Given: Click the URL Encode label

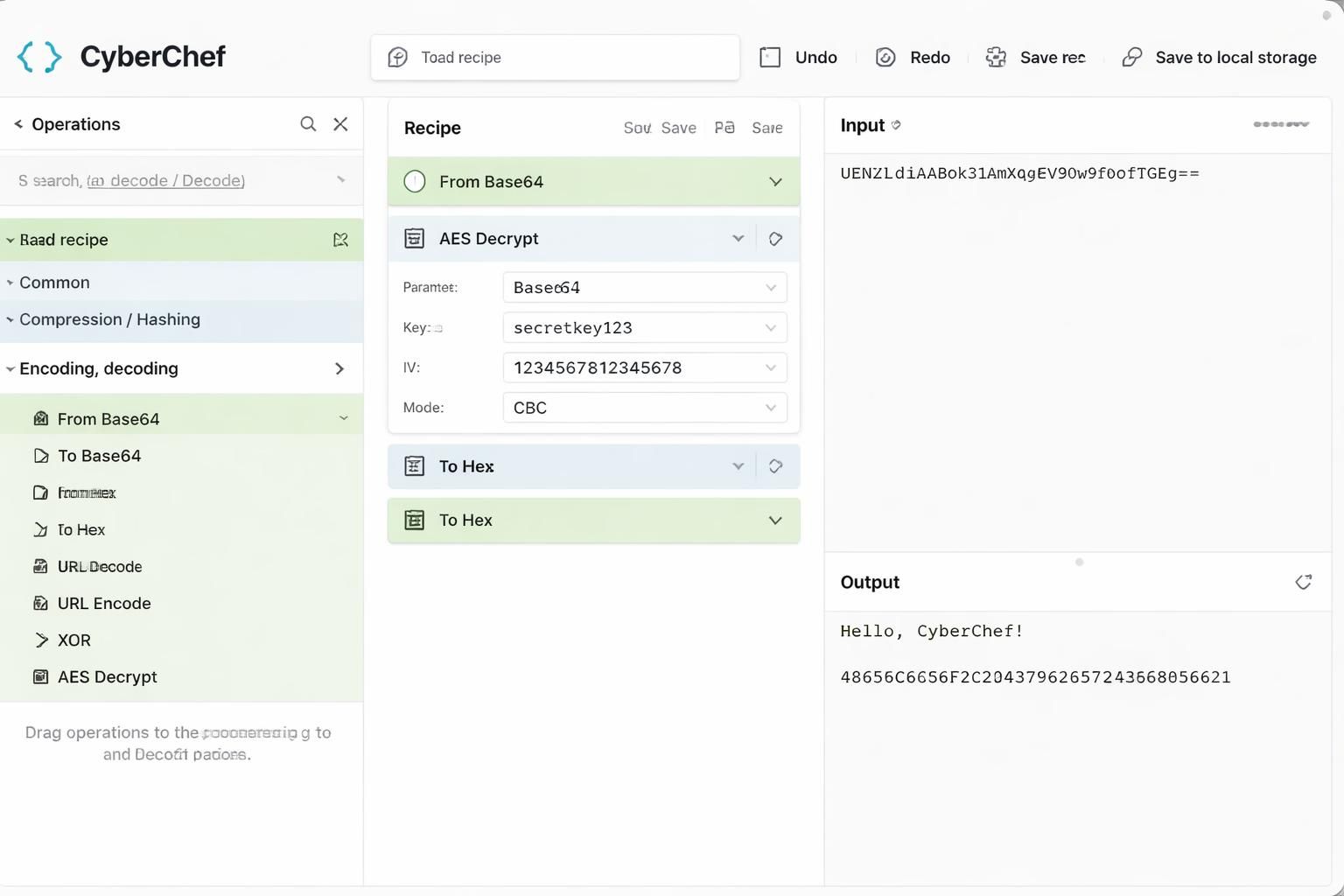Looking at the screenshot, I should pyautogui.click(x=104, y=604).
